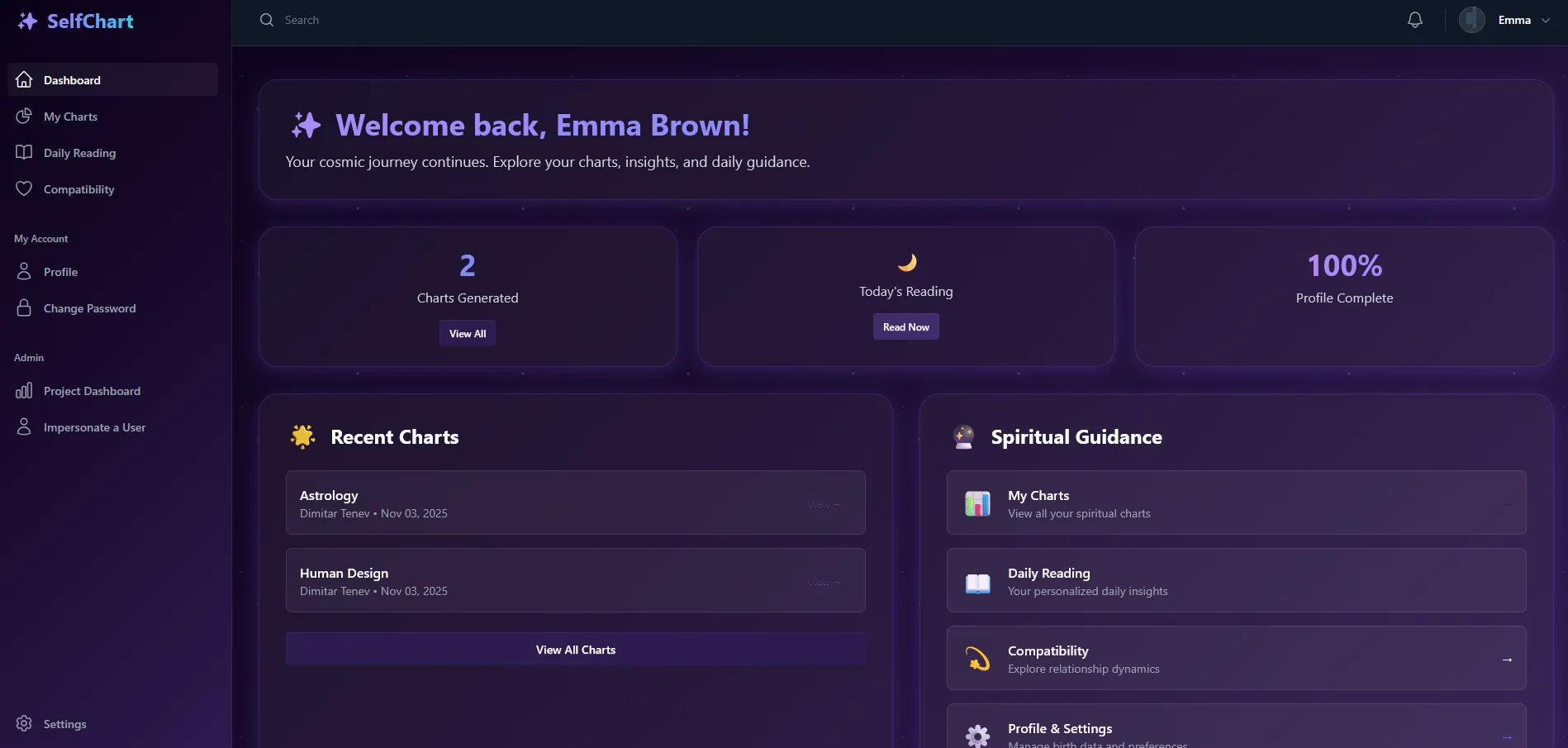Click "Explore relationship dynamics" text
The width and height of the screenshot is (1568, 748).
pos(1084,669)
